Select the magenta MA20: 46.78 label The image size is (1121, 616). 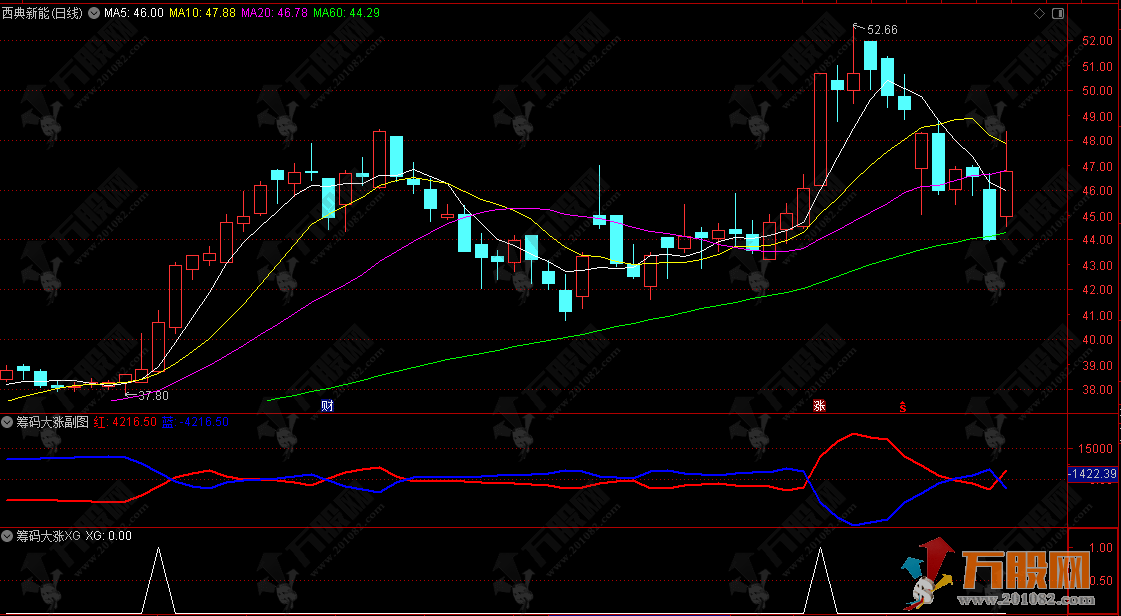click(x=275, y=13)
